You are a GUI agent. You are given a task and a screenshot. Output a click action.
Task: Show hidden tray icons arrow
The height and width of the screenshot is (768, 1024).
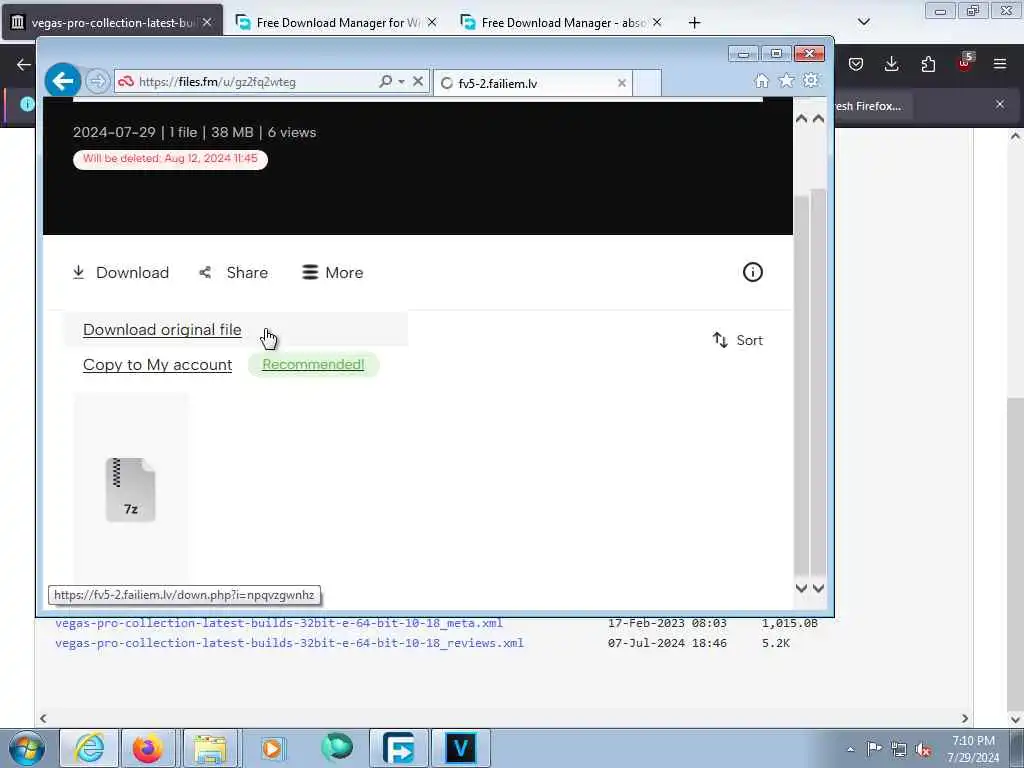850,749
